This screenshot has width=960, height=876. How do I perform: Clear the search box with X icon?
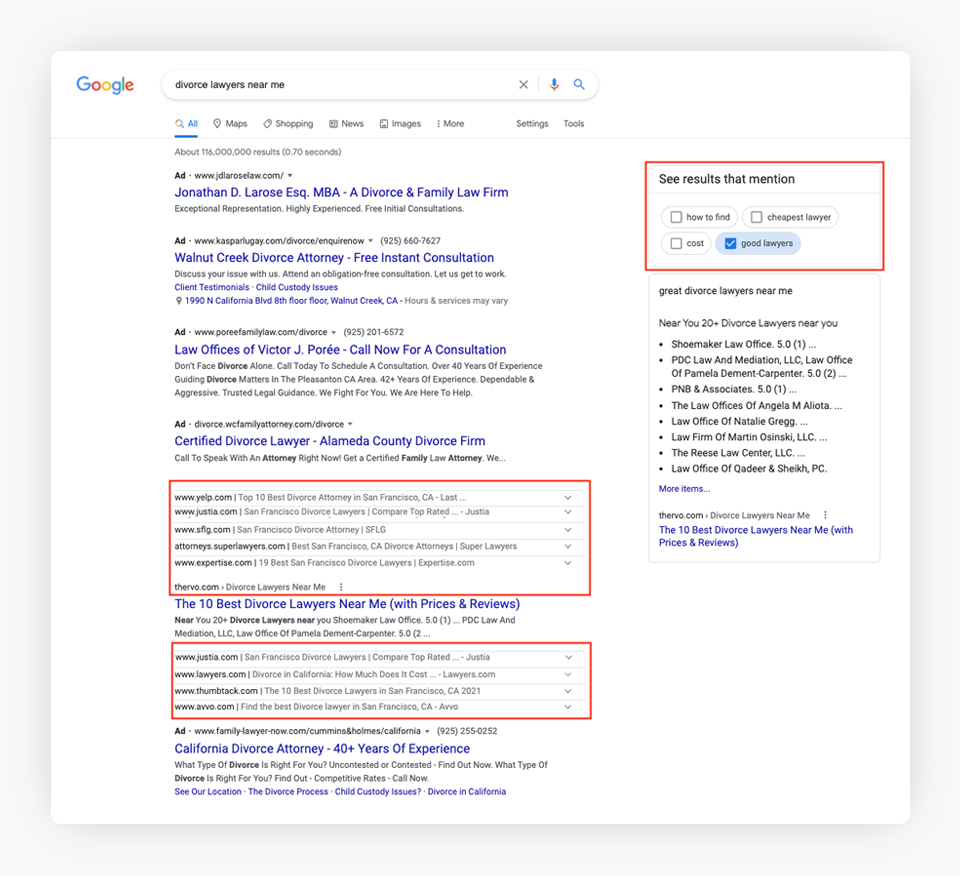point(523,85)
